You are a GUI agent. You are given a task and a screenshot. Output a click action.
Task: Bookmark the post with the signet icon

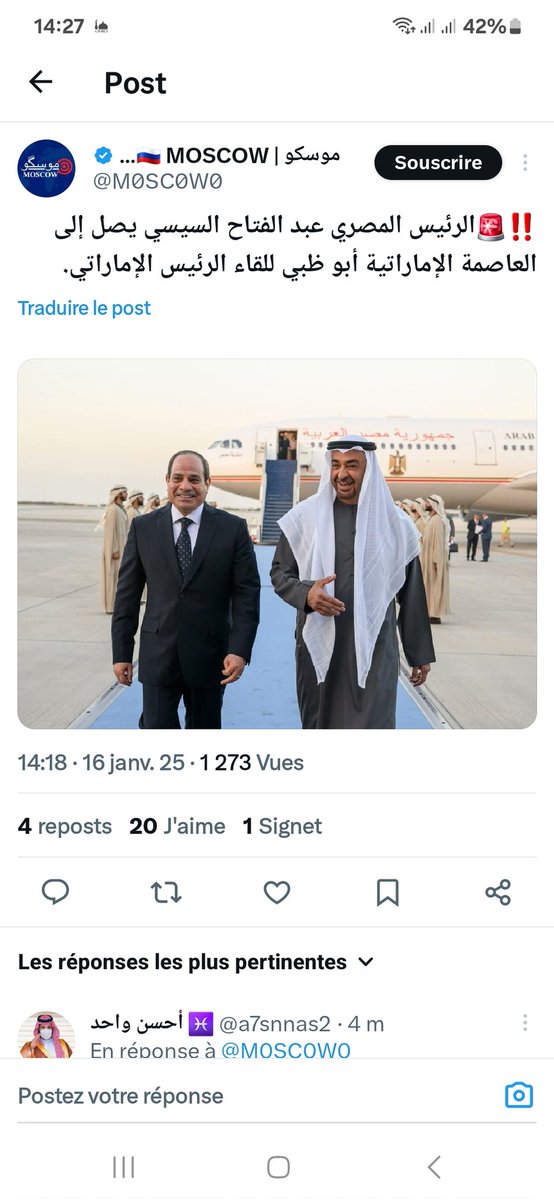point(388,892)
